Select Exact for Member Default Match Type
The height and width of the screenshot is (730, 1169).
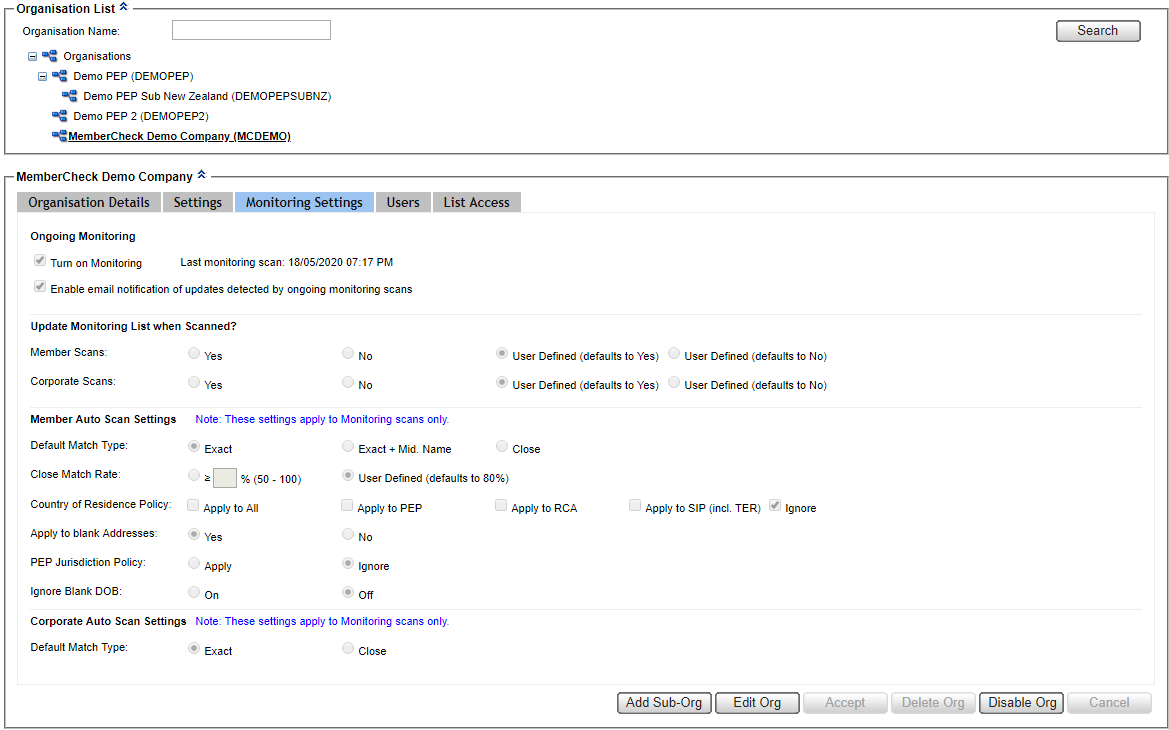coord(194,447)
